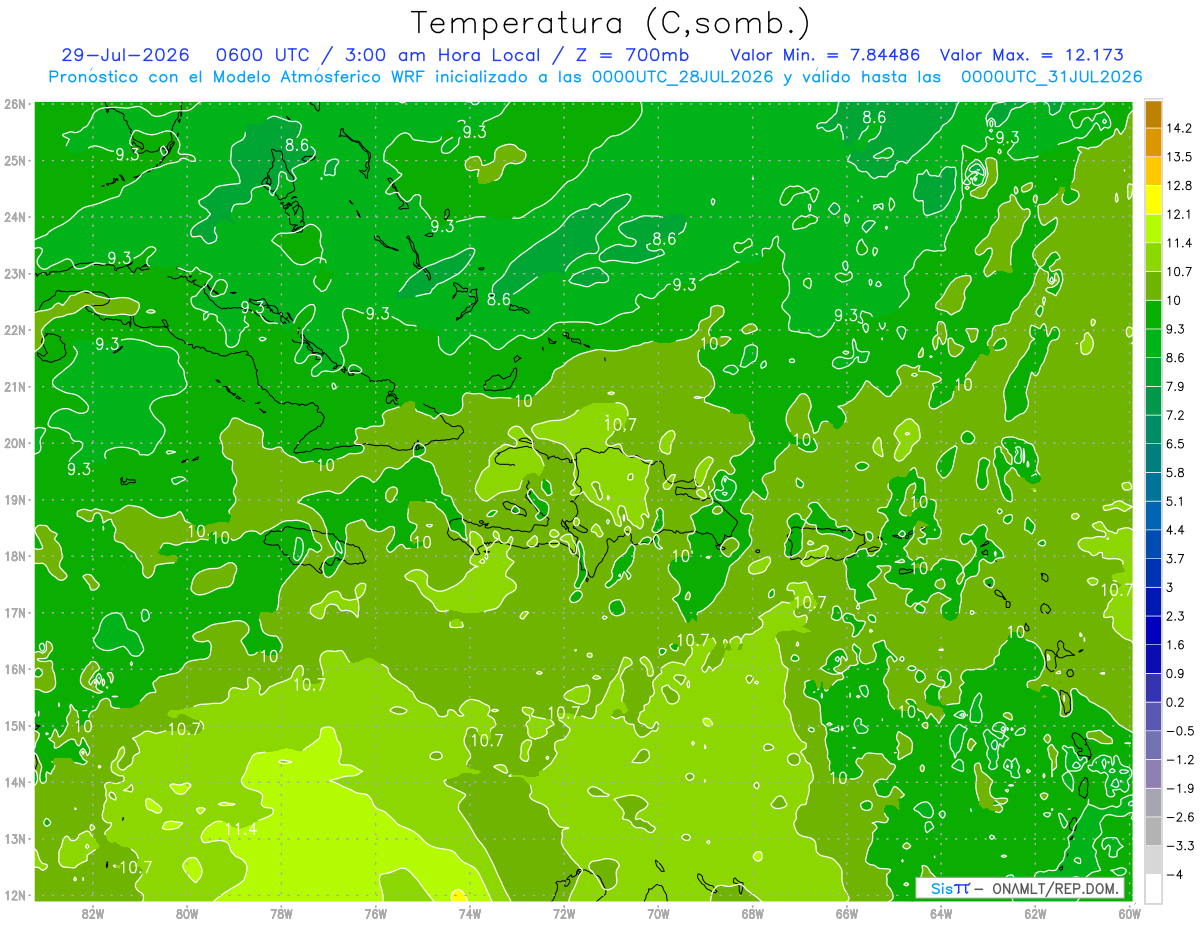
Task: Click the "82W" longitude axis label
Action: [x=92, y=912]
